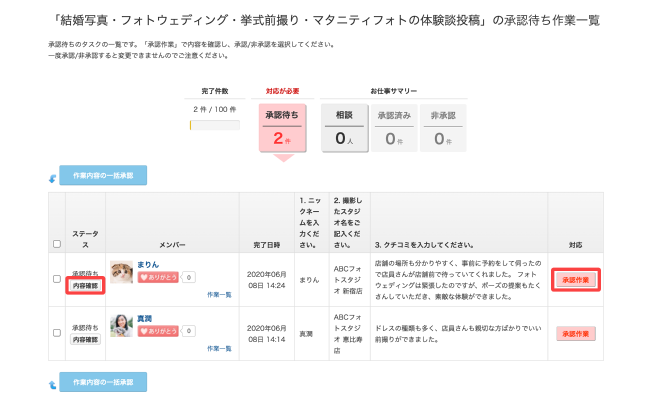Click 内容確認 button in 真潤's row
Viewport: 652px width, 400px height.
click(x=84, y=340)
